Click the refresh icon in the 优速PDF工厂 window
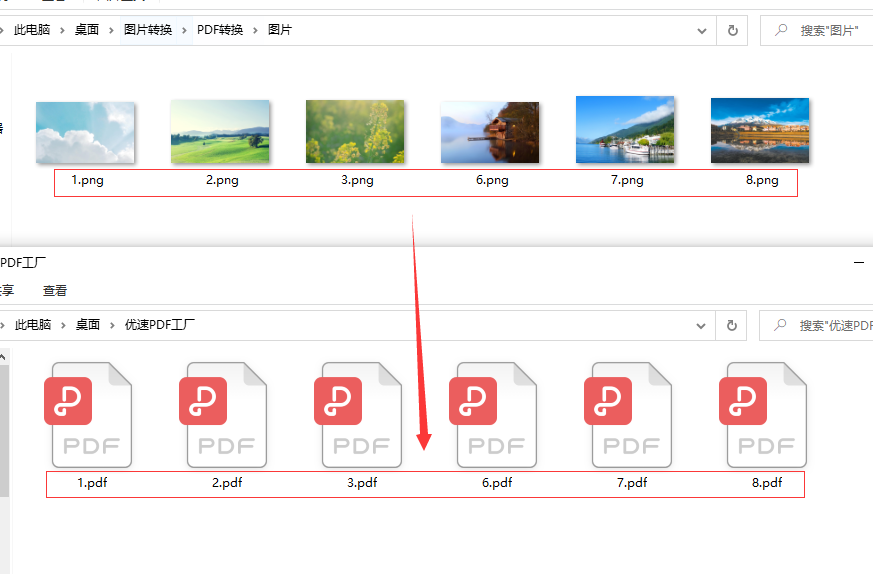This screenshot has height=574, width=873. [732, 325]
